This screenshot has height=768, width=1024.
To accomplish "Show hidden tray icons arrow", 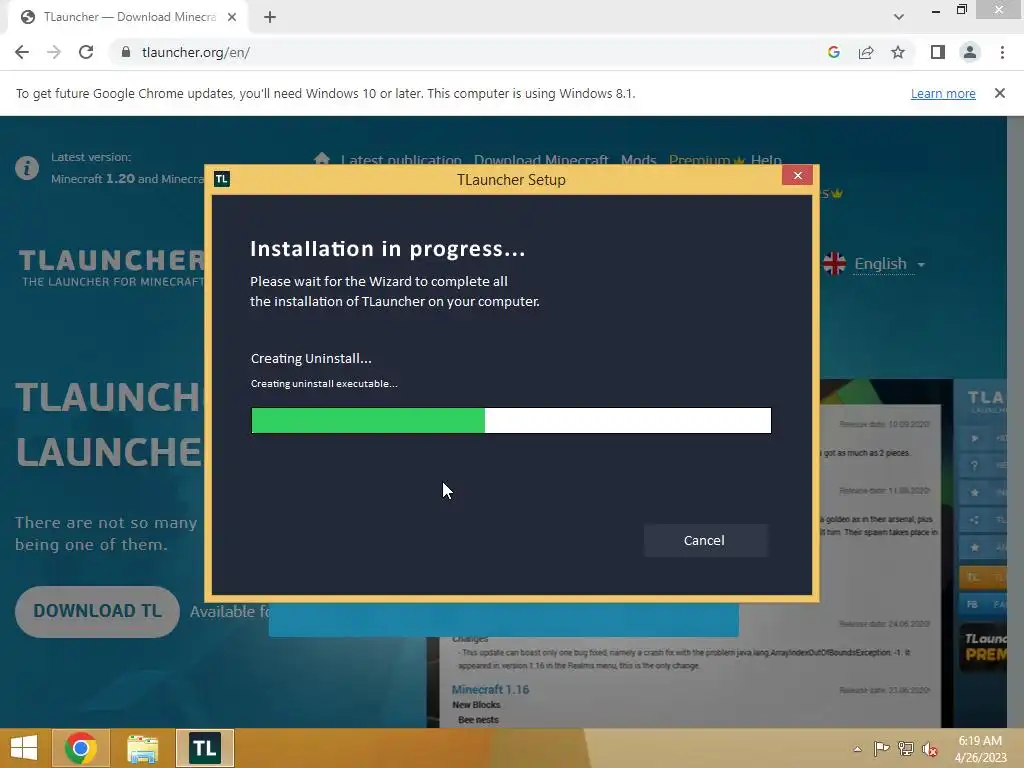I will pyautogui.click(x=857, y=749).
